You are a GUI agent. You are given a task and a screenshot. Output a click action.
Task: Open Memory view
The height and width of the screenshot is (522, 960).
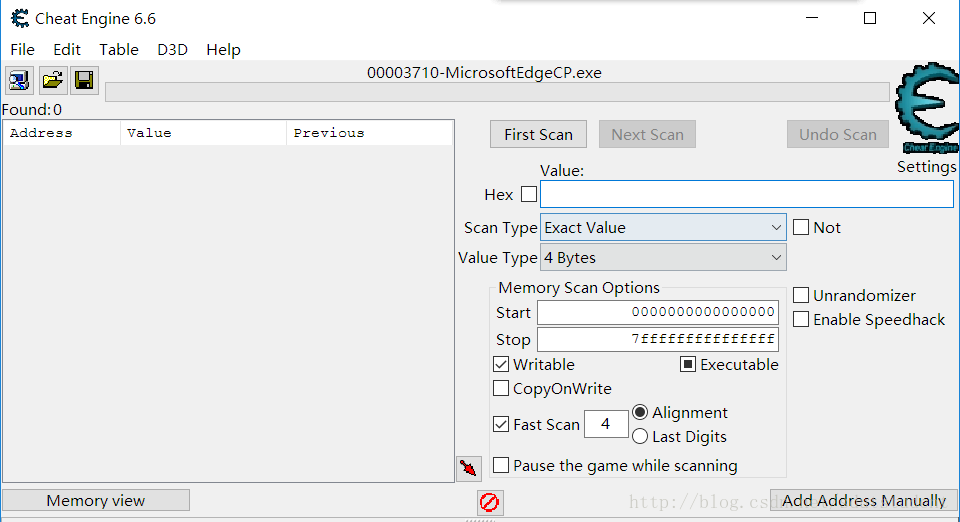pos(96,501)
